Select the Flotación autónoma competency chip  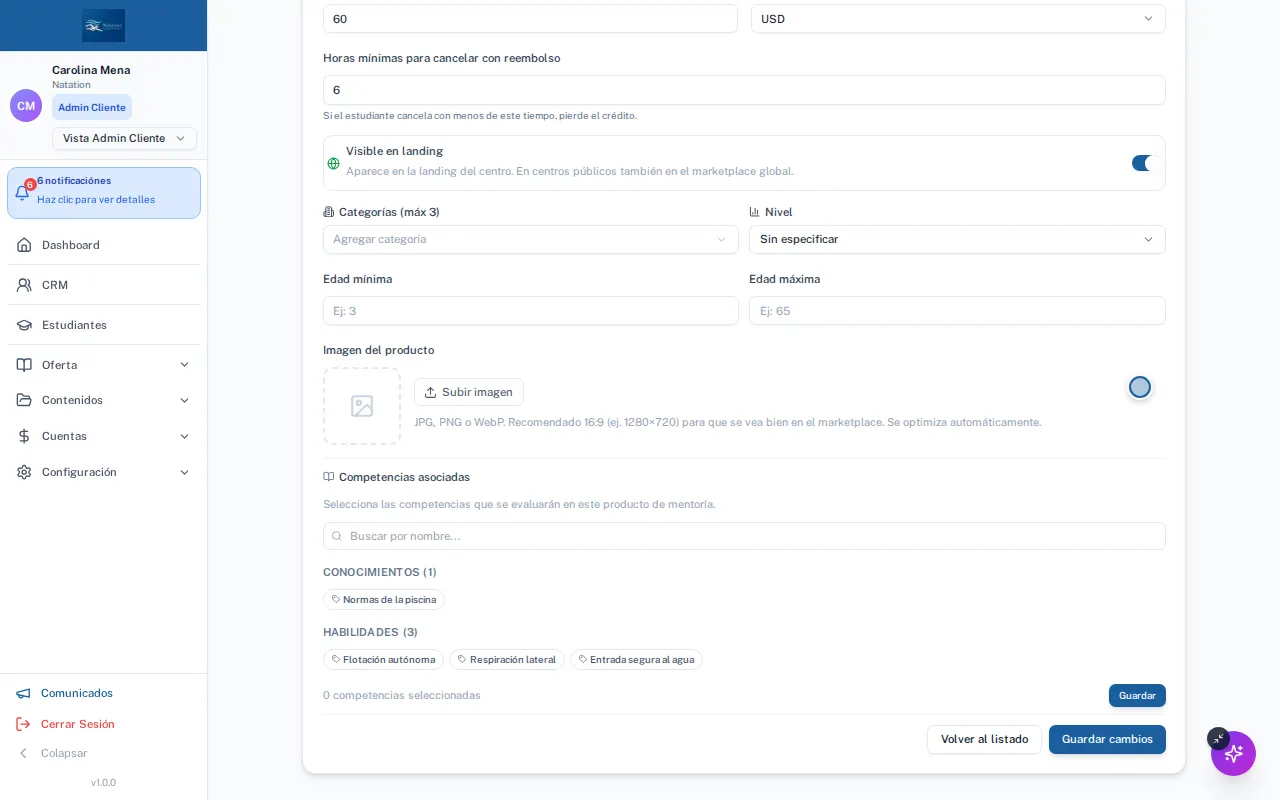383,660
